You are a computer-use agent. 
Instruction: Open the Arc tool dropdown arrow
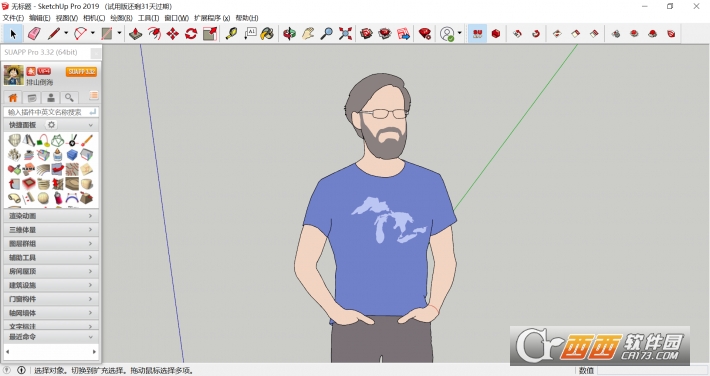(93, 33)
